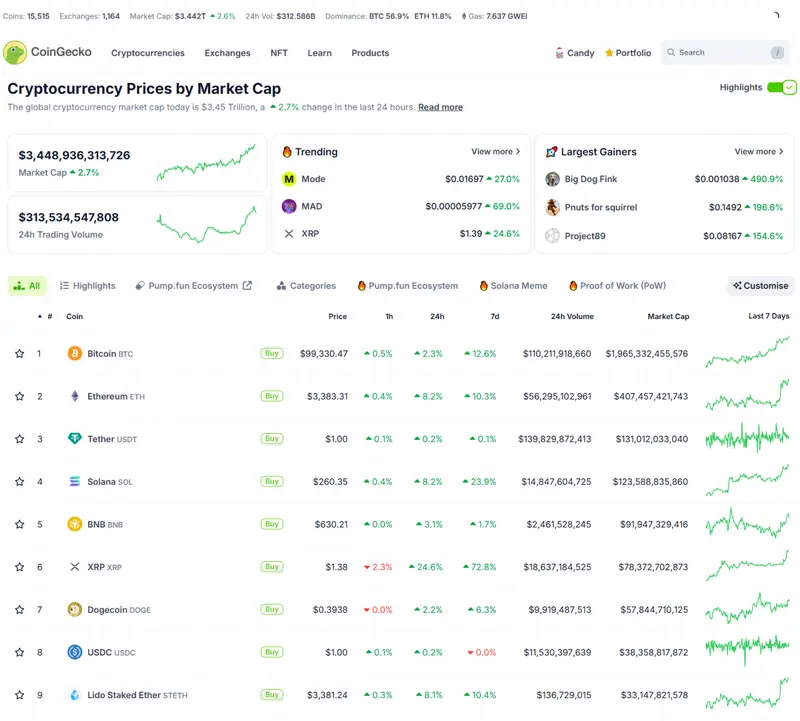This screenshot has width=800, height=721.
Task: Open the Market Cap chart card
Action: (137, 163)
